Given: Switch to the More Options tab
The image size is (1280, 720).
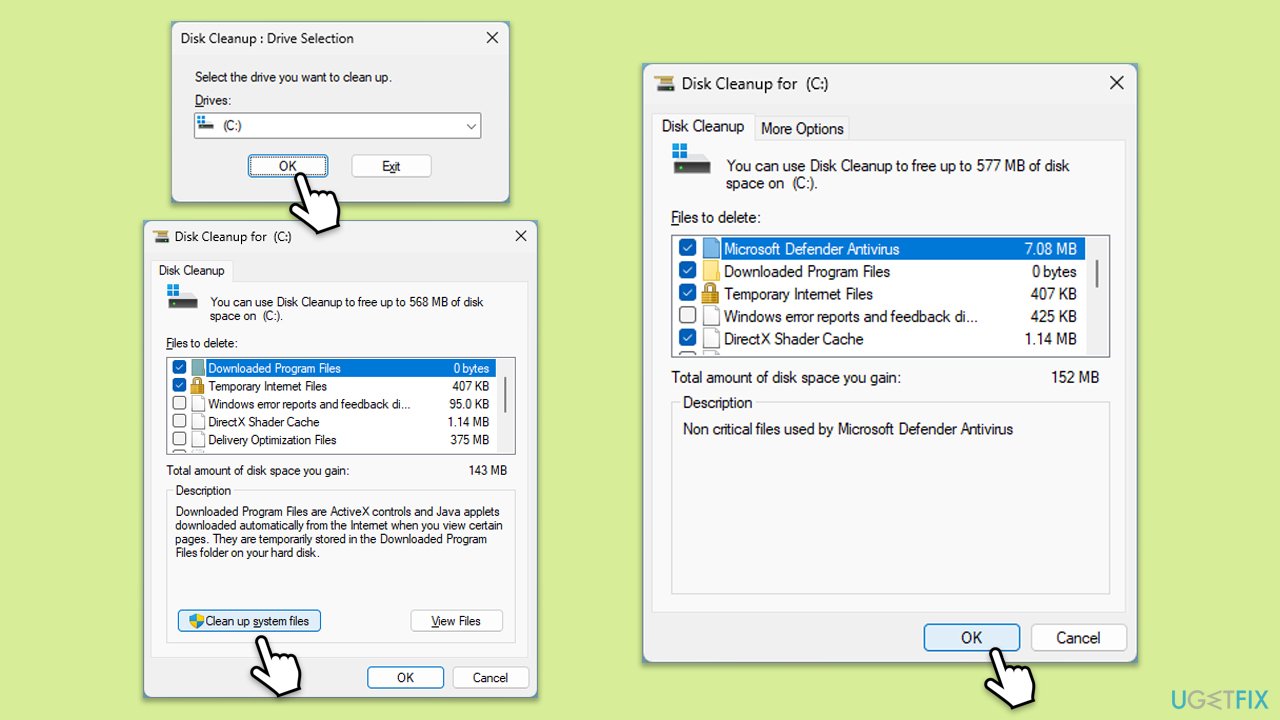Looking at the screenshot, I should point(802,128).
